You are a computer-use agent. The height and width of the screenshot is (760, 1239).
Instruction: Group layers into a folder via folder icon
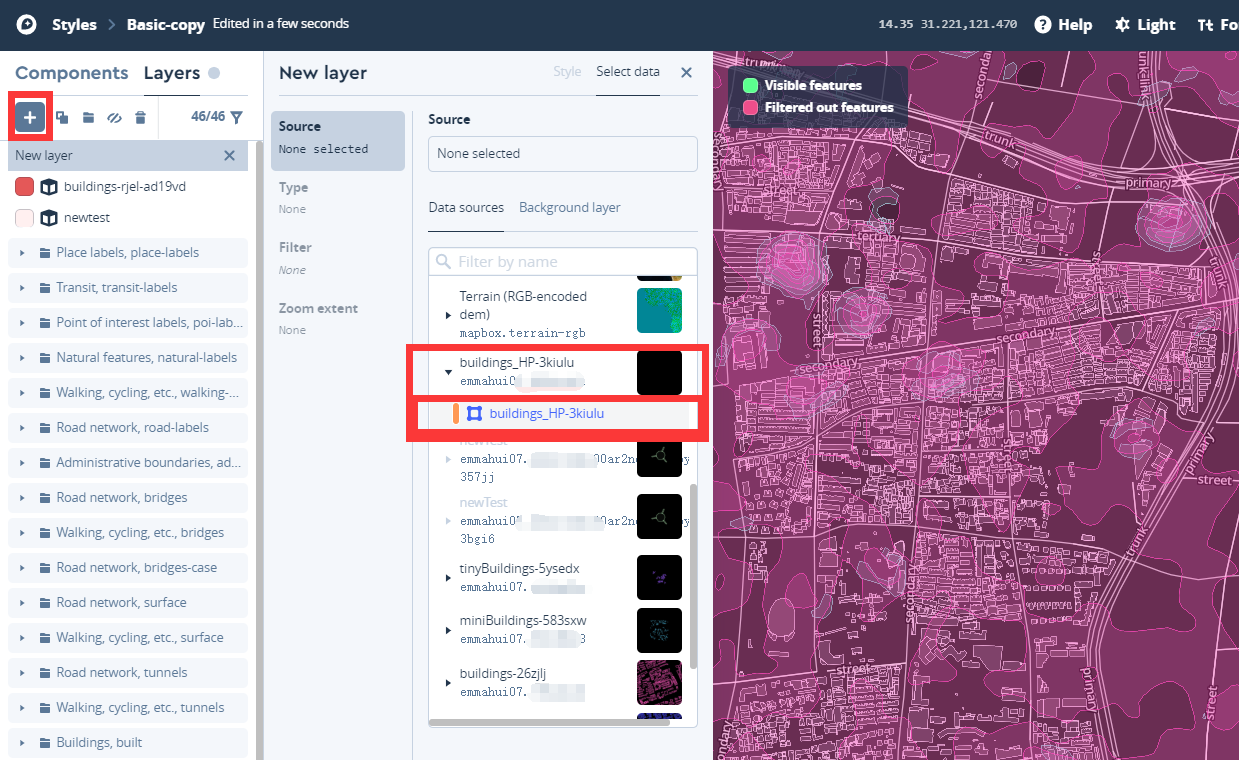coord(88,116)
